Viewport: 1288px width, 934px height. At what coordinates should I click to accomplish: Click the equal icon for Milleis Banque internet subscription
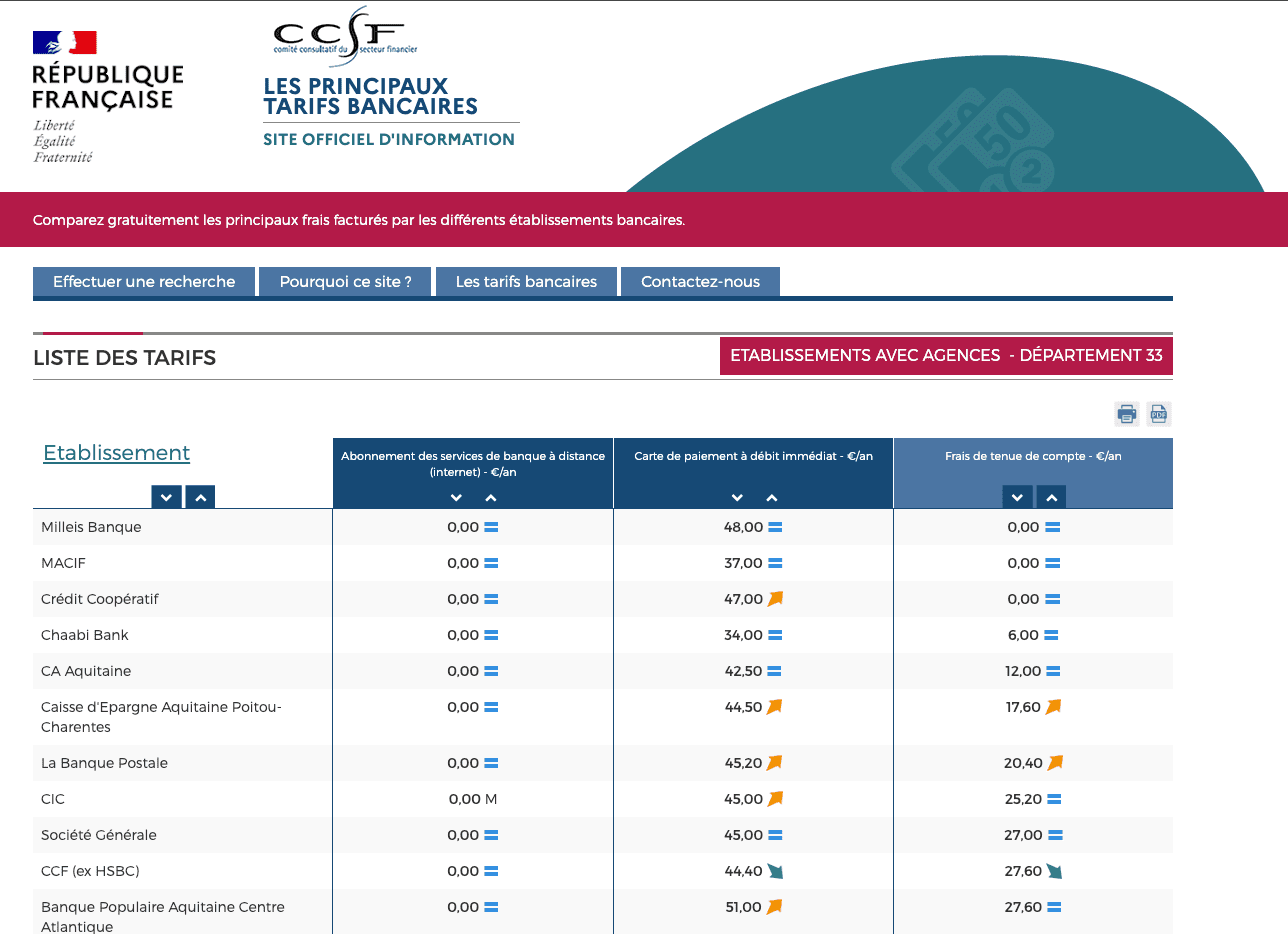491,527
